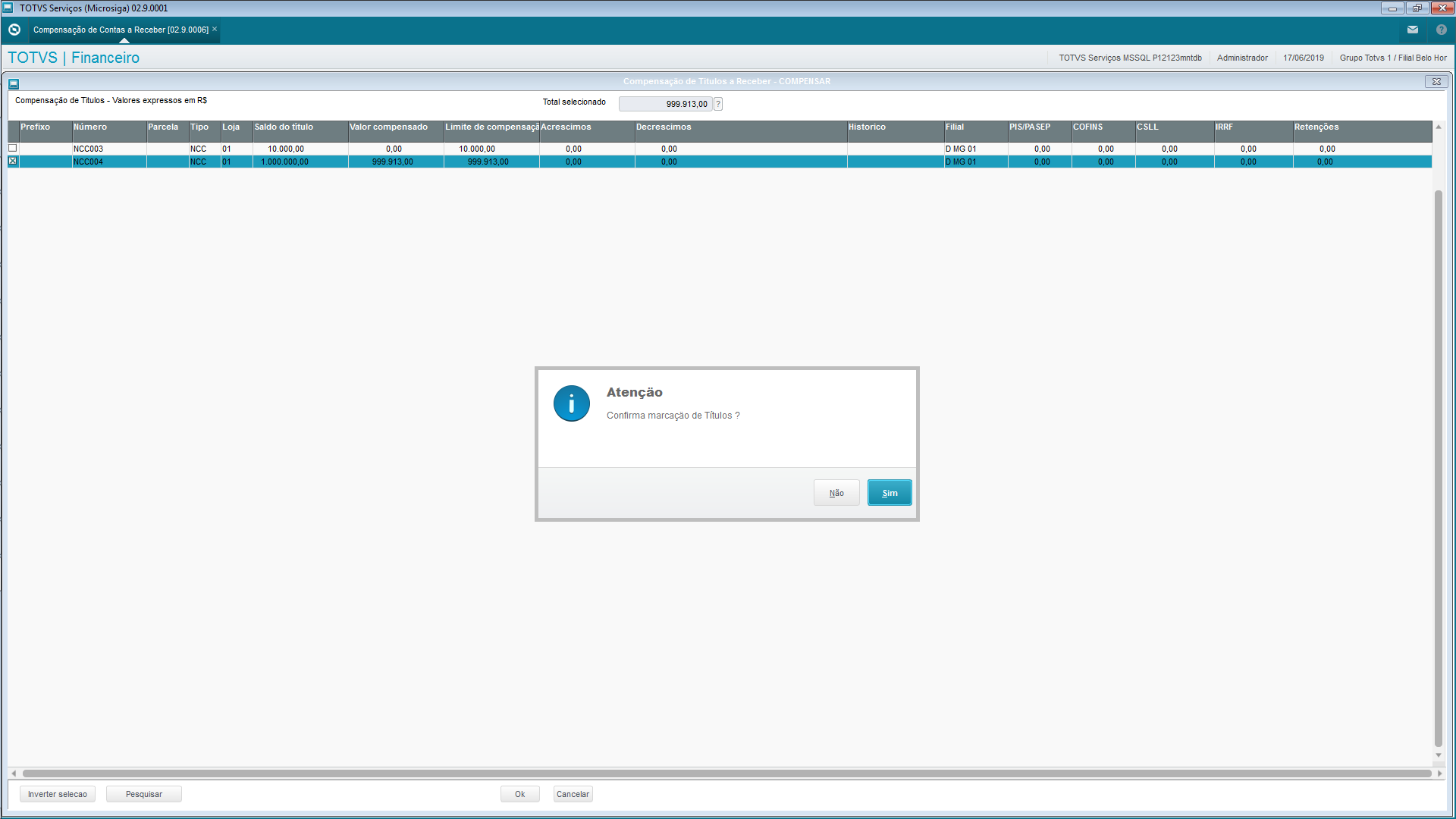
Task: Click the blue info icon in dialog
Action: click(x=571, y=403)
